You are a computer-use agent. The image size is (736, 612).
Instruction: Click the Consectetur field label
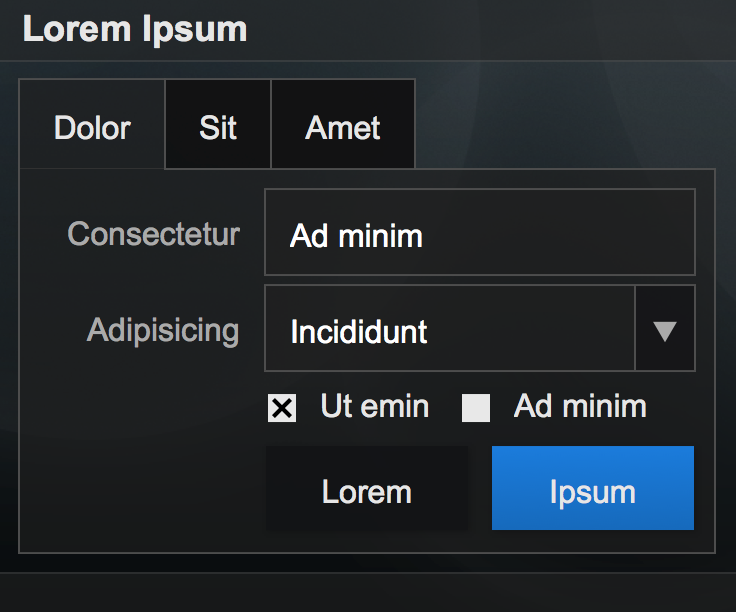[x=154, y=233]
